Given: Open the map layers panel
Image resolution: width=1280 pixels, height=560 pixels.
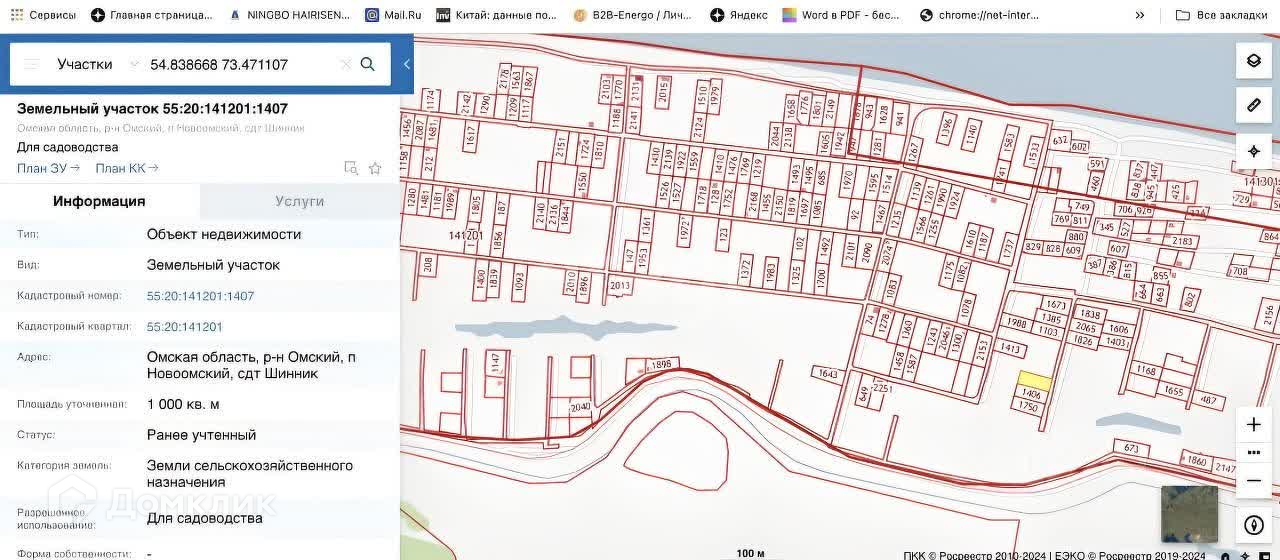Looking at the screenshot, I should click(x=1253, y=61).
